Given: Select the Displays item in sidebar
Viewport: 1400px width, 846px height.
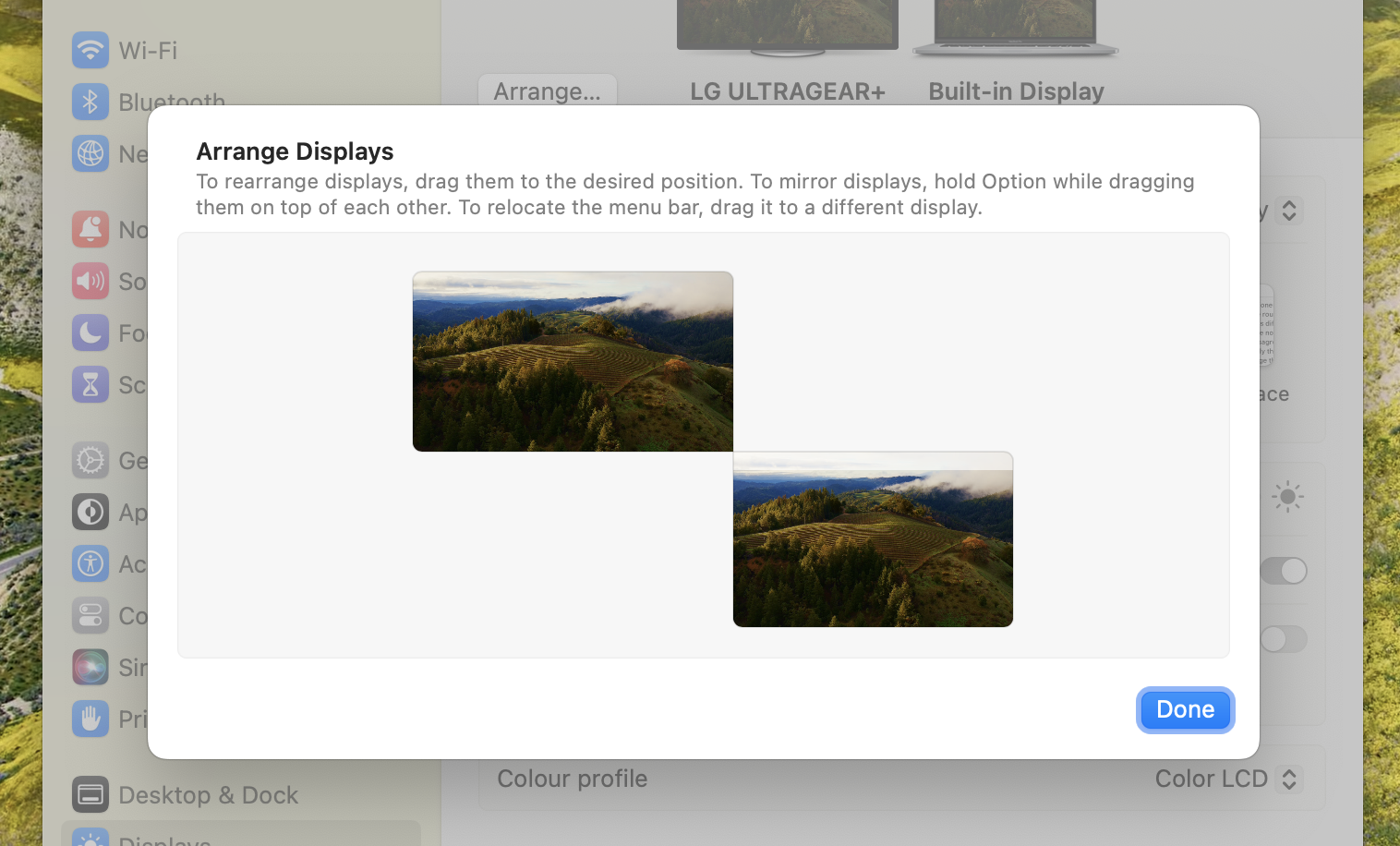Looking at the screenshot, I should [240, 834].
